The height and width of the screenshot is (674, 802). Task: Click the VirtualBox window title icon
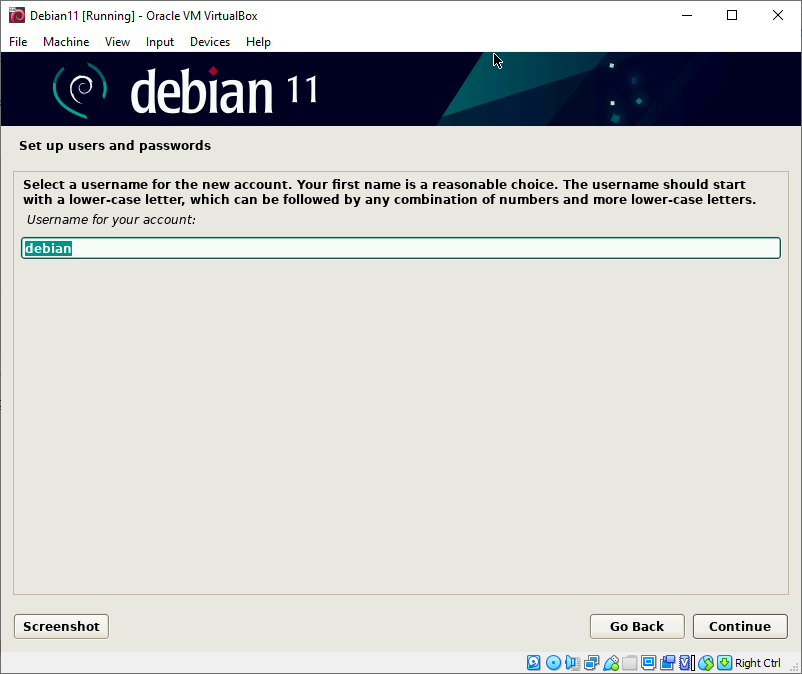point(16,15)
